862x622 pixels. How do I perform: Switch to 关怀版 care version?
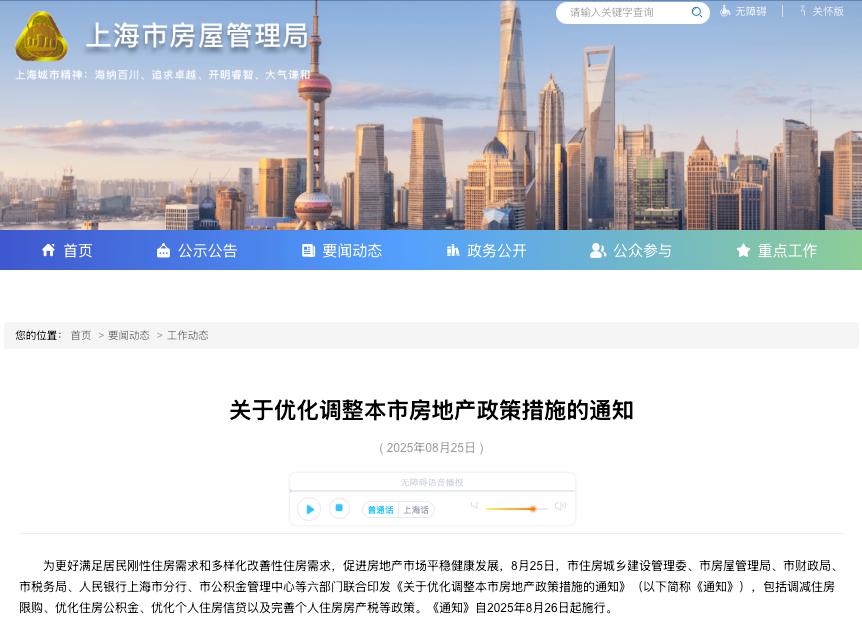click(822, 11)
